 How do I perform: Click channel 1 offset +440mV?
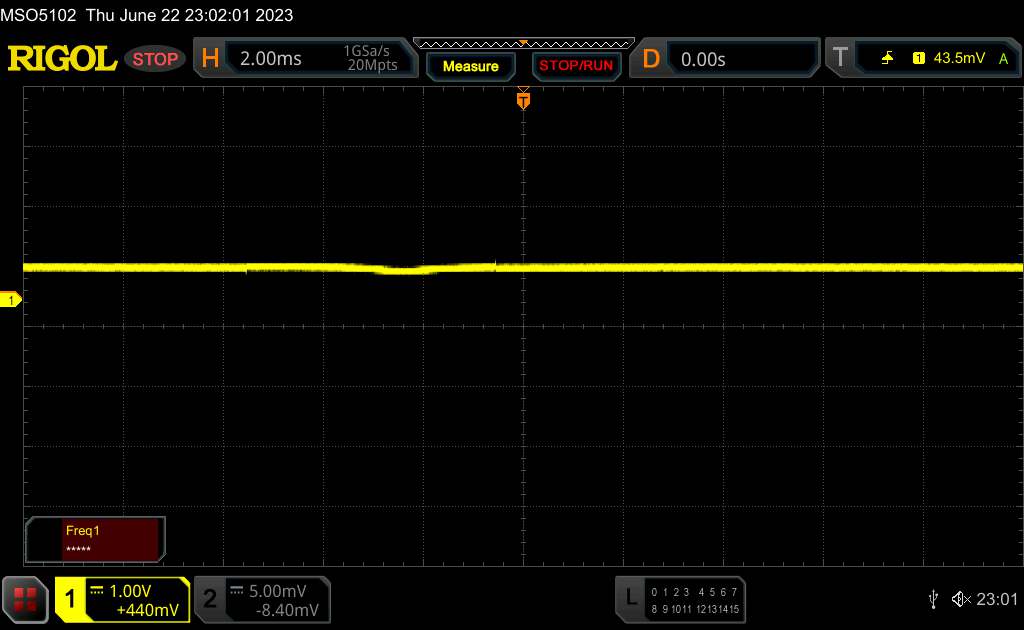(x=147, y=610)
